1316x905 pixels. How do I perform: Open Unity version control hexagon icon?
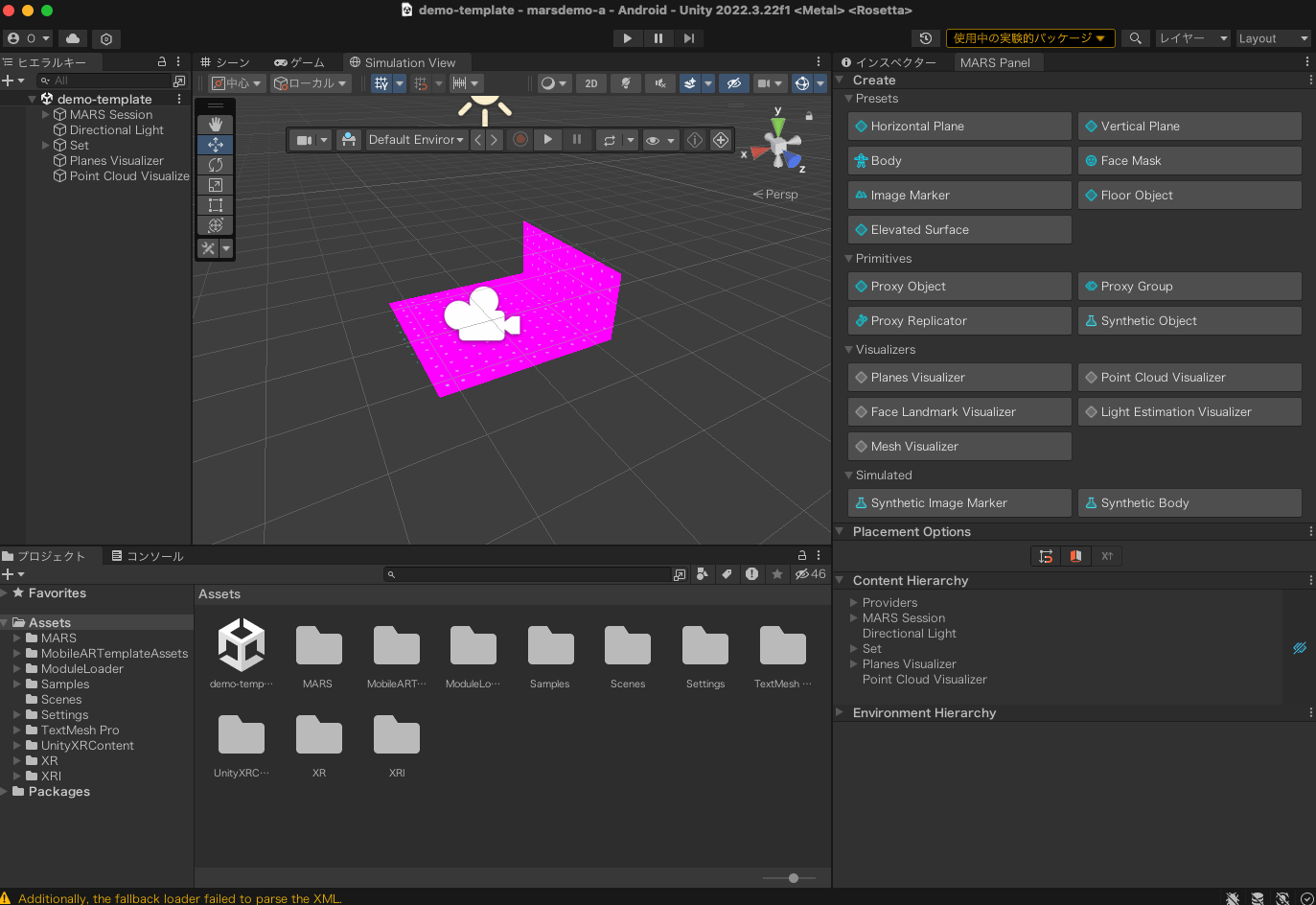(106, 38)
